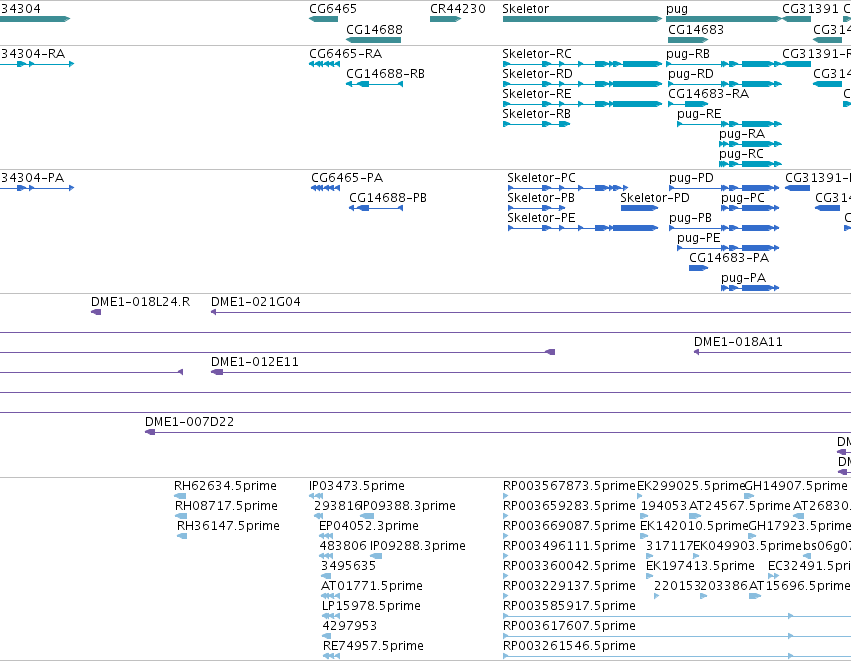Click the DME1-021G04 clone arrowhead
Viewport: 851px width, 661px height.
pos(214,312)
